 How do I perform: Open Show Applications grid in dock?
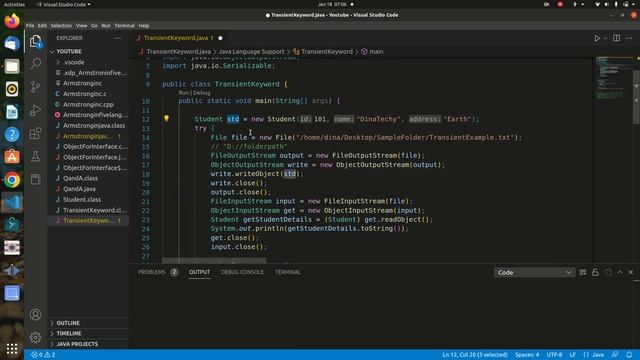click(12, 349)
